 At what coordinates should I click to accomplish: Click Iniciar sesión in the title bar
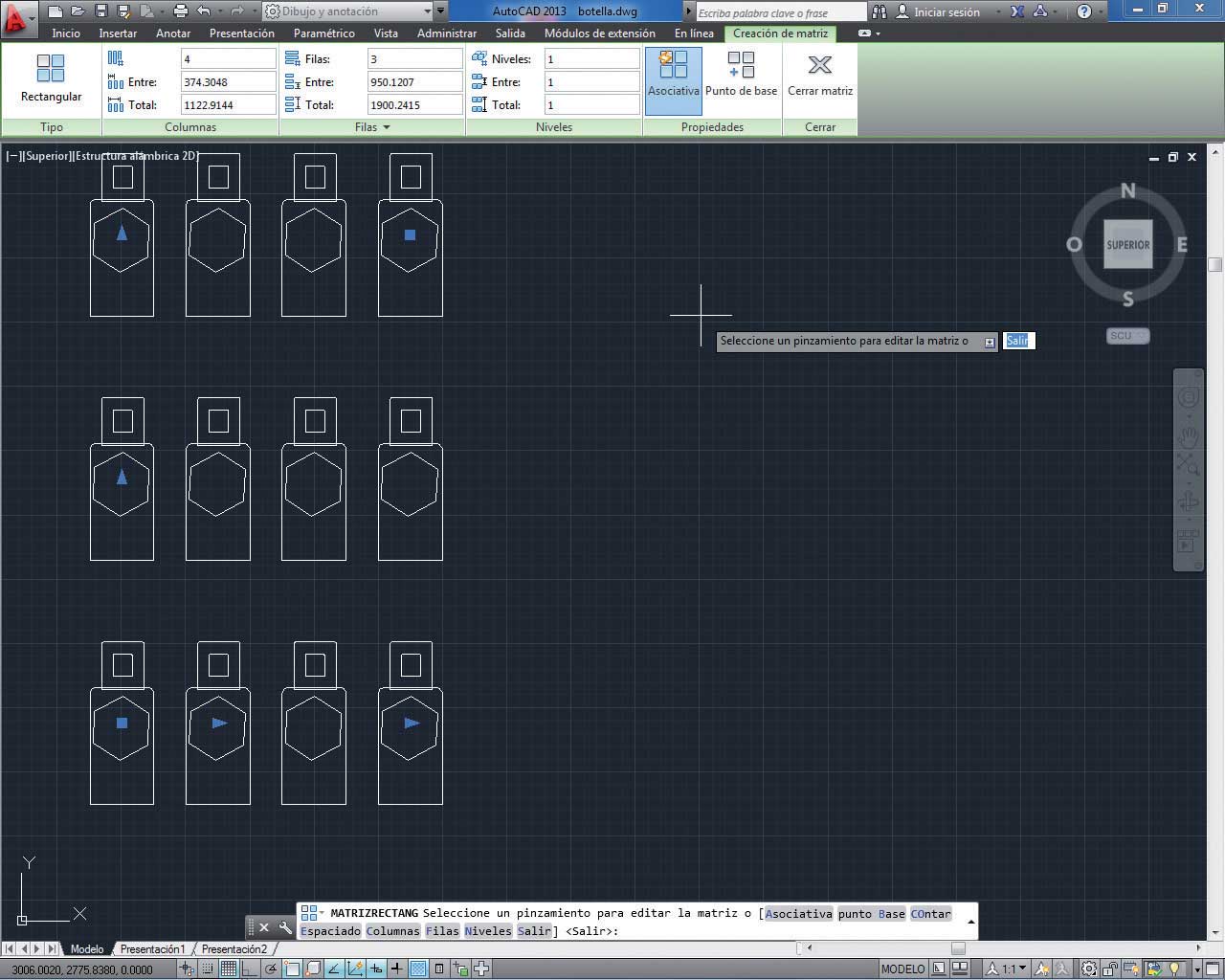[946, 12]
